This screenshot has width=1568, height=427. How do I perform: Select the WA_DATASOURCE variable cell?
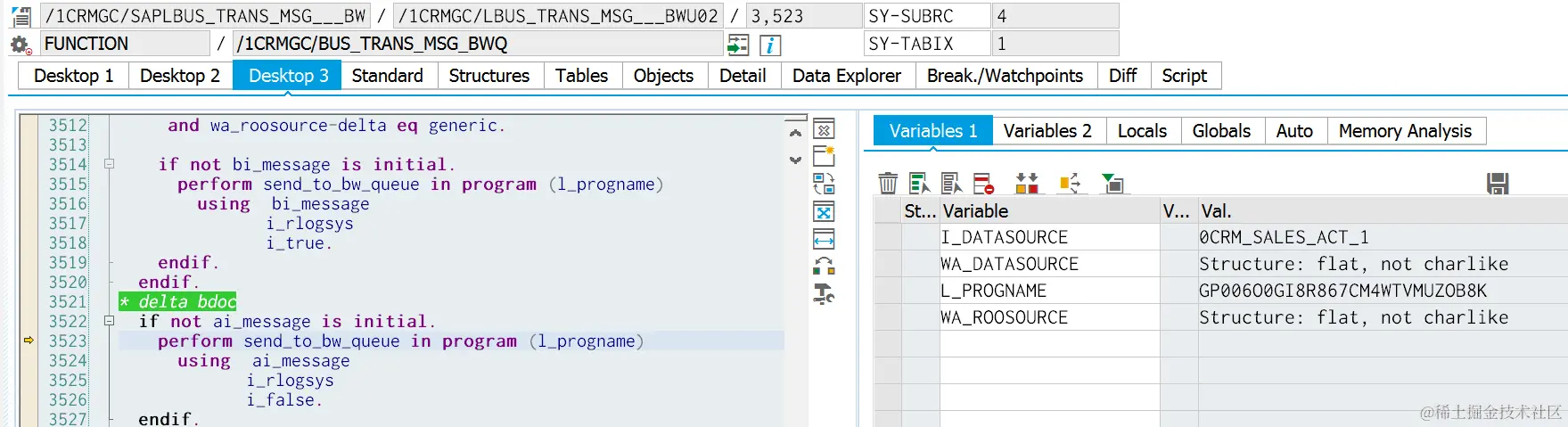point(1049,264)
